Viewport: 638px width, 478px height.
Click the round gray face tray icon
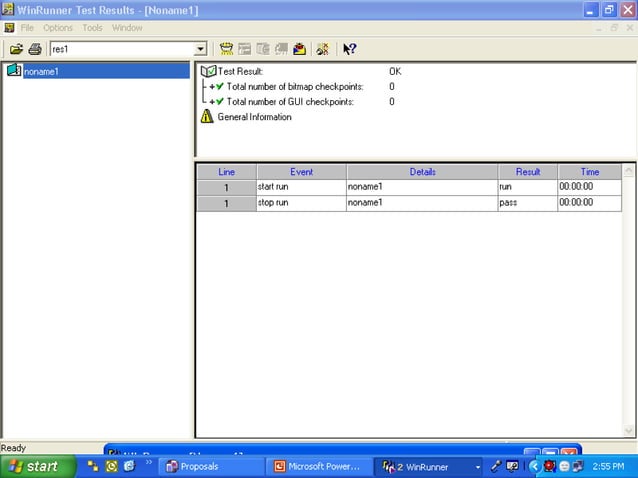[x=564, y=466]
